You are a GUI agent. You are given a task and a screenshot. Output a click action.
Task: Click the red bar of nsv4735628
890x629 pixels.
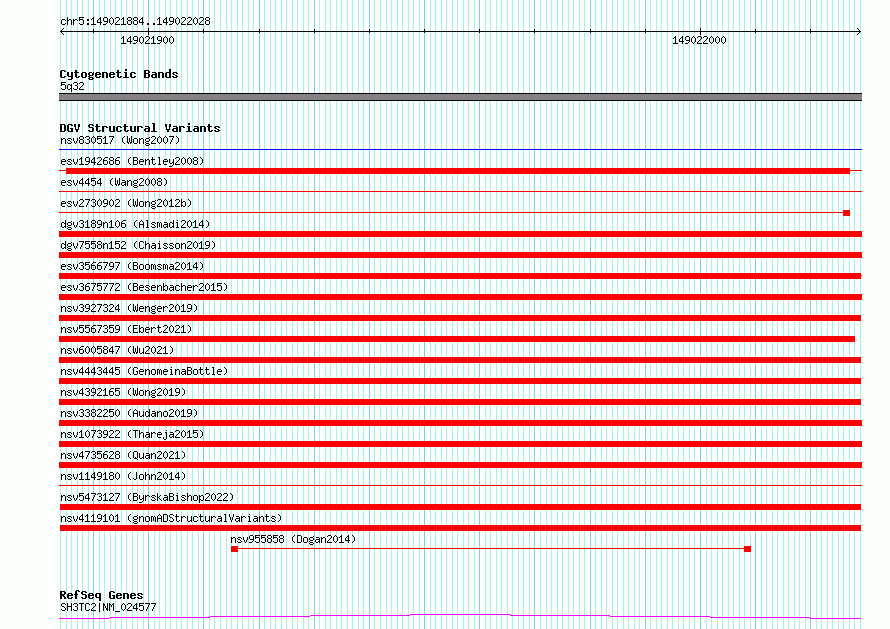(460, 465)
